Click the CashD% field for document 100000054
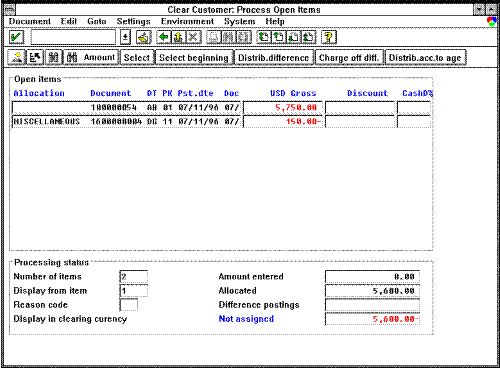This screenshot has height=368, width=500. point(414,108)
